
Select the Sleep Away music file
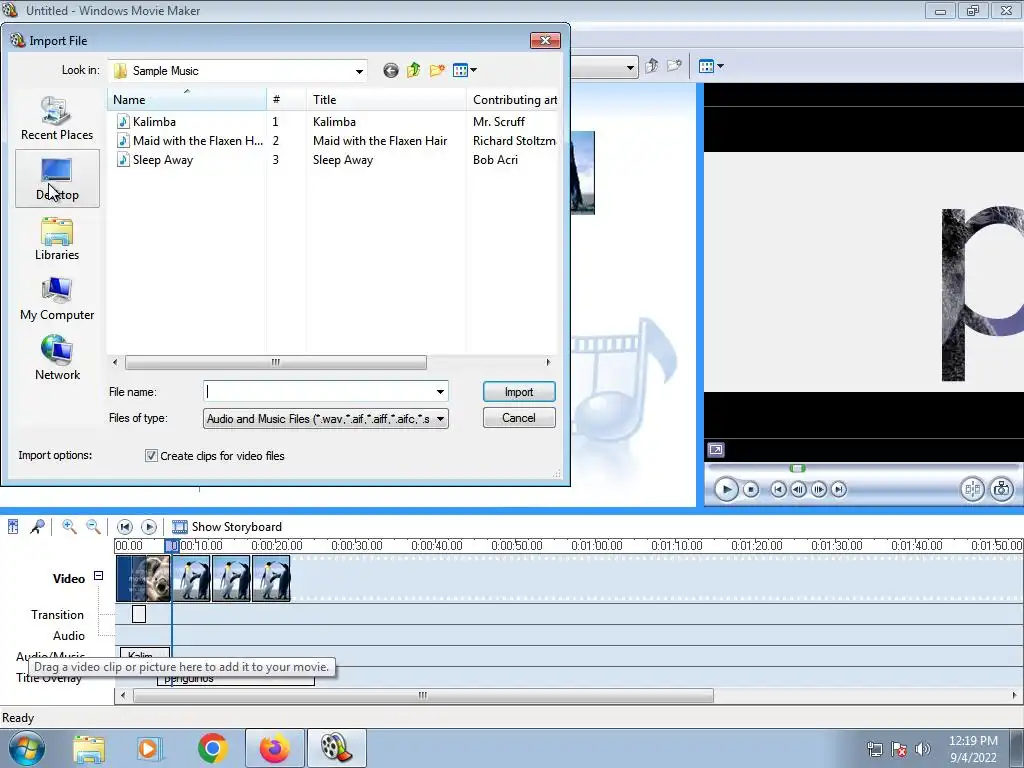pyautogui.click(x=155, y=159)
